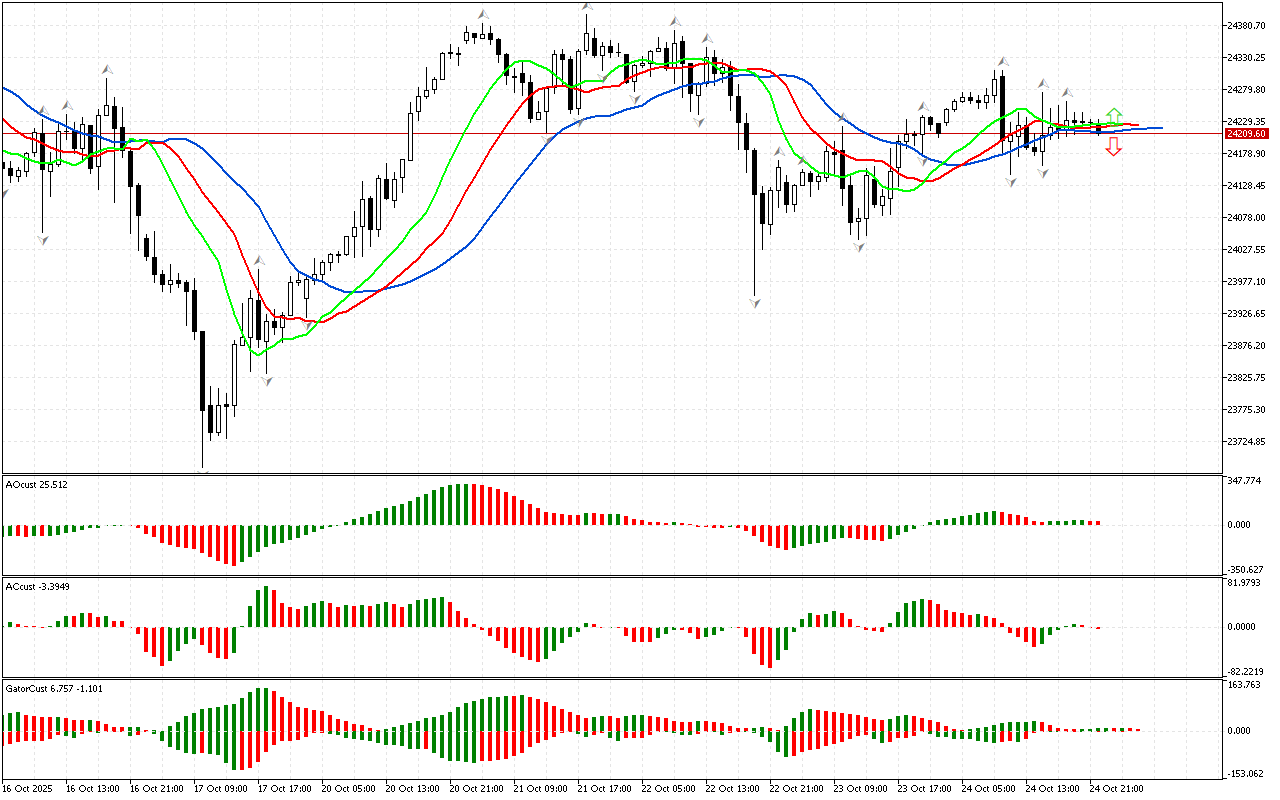Click the fractal marker below the 16 Oct long wick

[43, 239]
